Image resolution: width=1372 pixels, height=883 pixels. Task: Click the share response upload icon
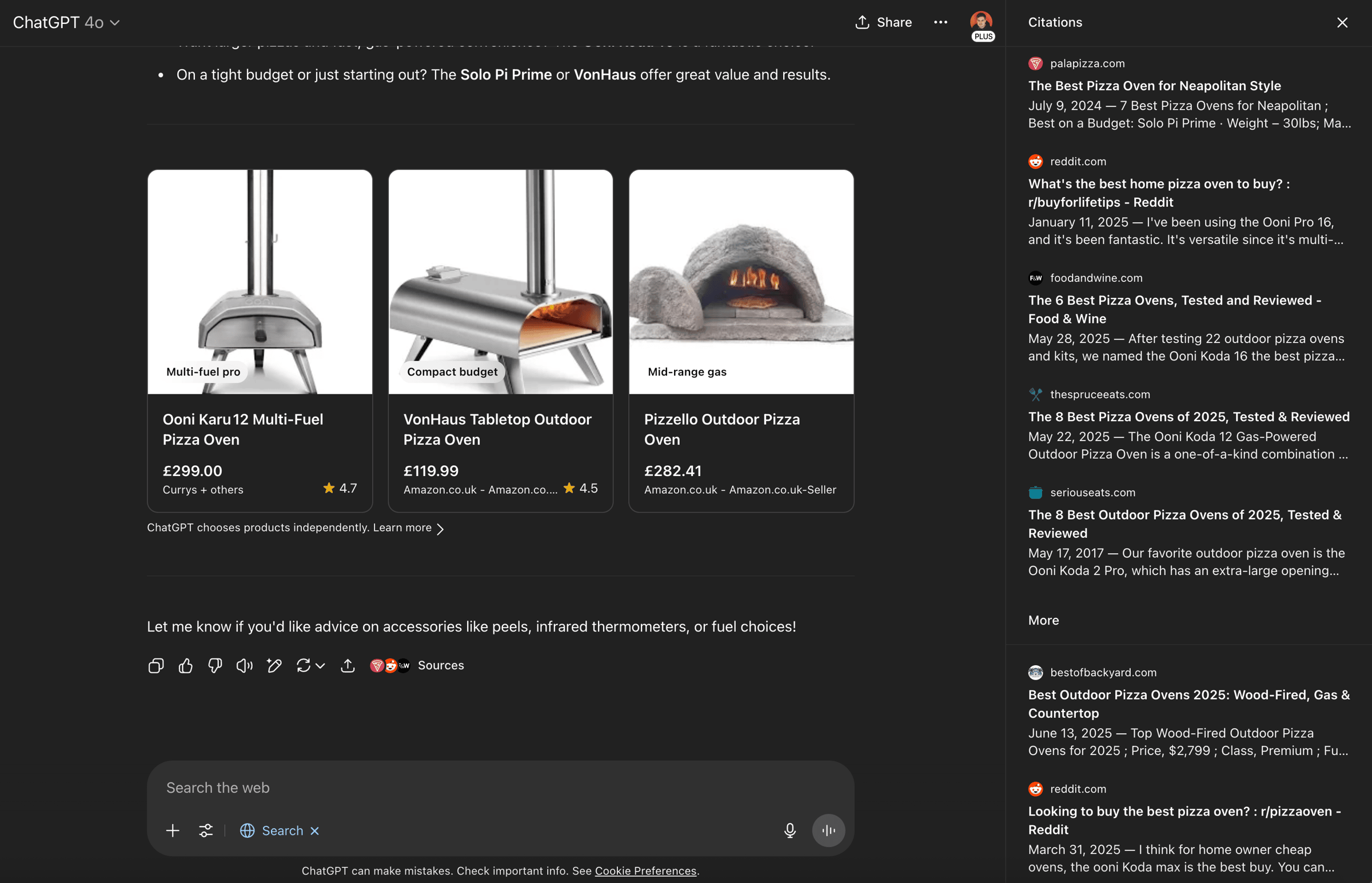click(x=348, y=665)
